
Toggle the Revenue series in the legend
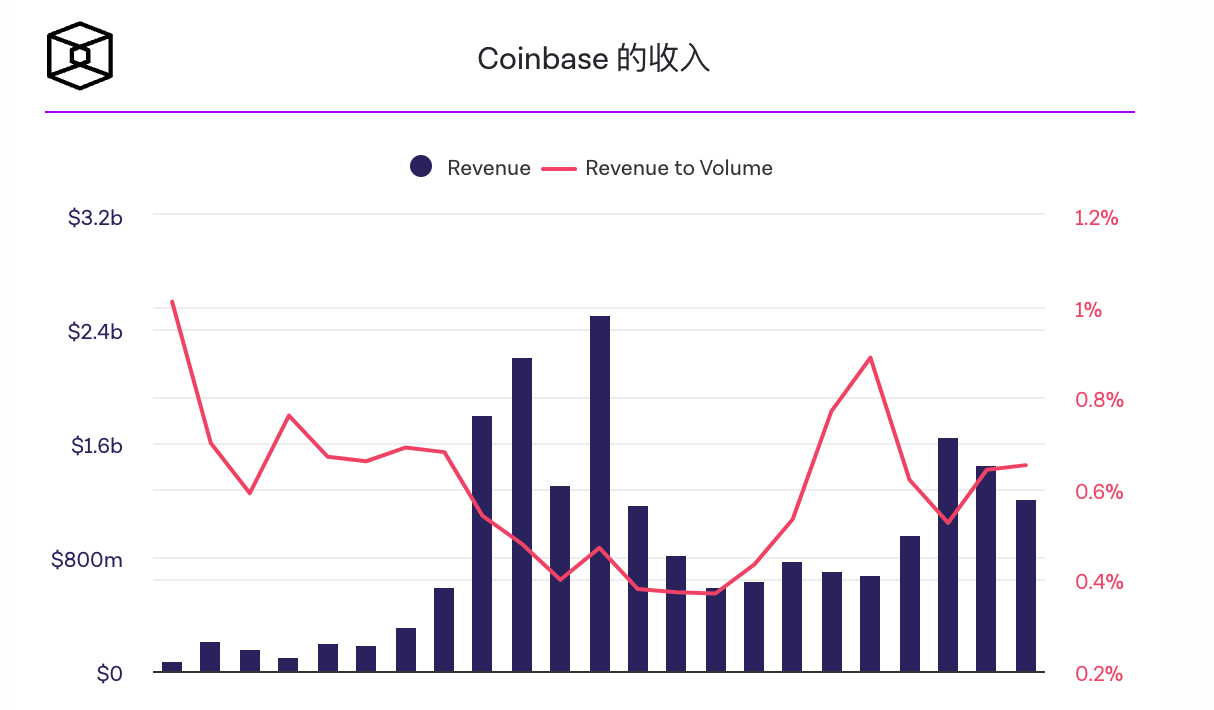pos(488,167)
